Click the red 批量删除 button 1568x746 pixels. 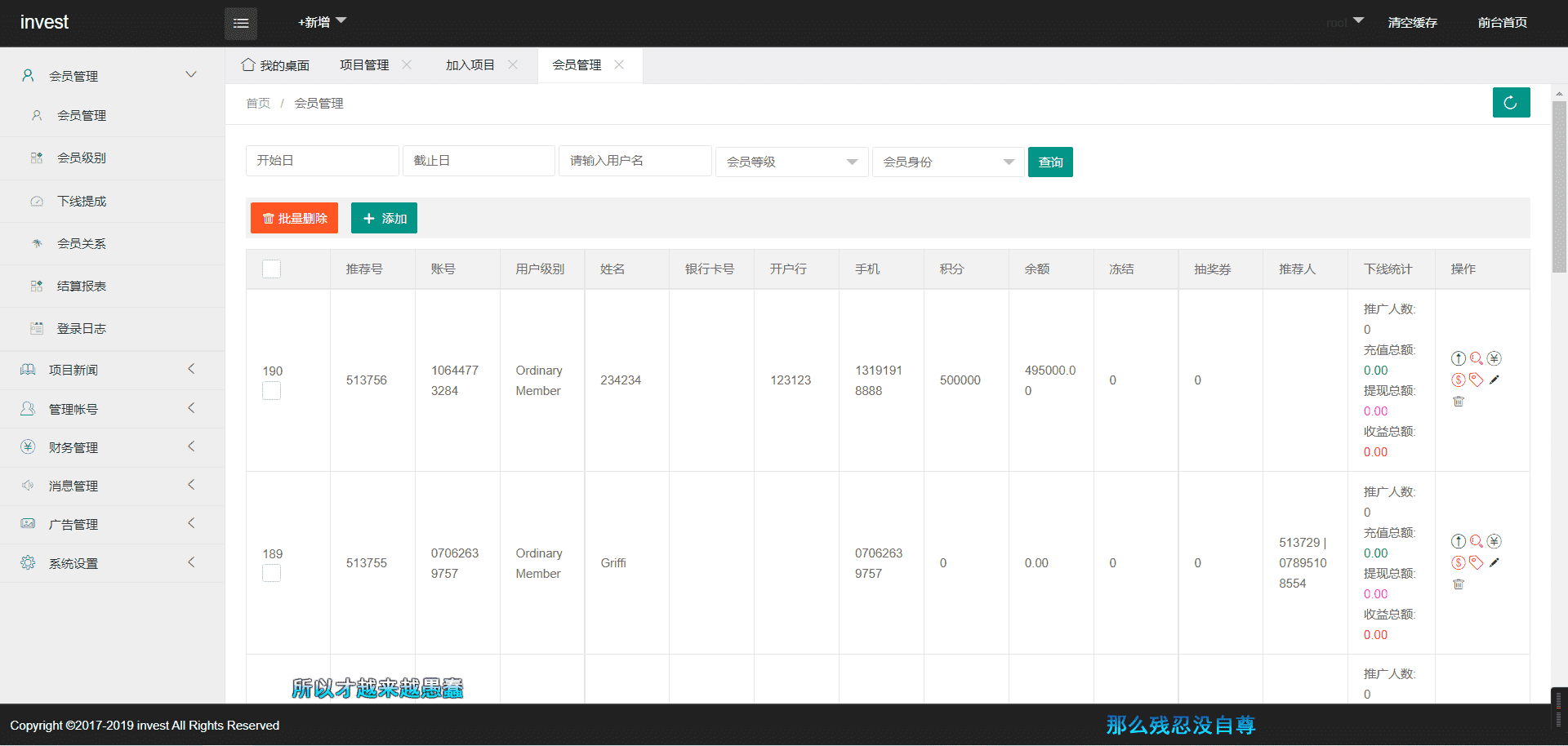[x=294, y=218]
